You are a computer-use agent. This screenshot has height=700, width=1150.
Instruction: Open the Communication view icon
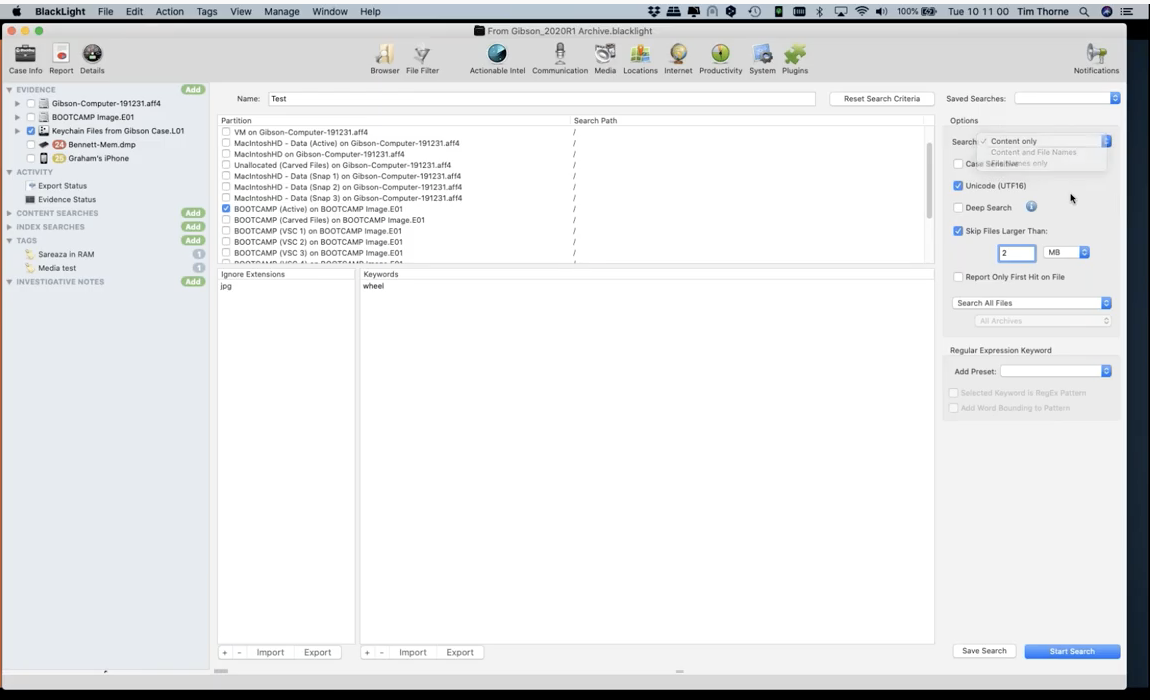pyautogui.click(x=560, y=54)
